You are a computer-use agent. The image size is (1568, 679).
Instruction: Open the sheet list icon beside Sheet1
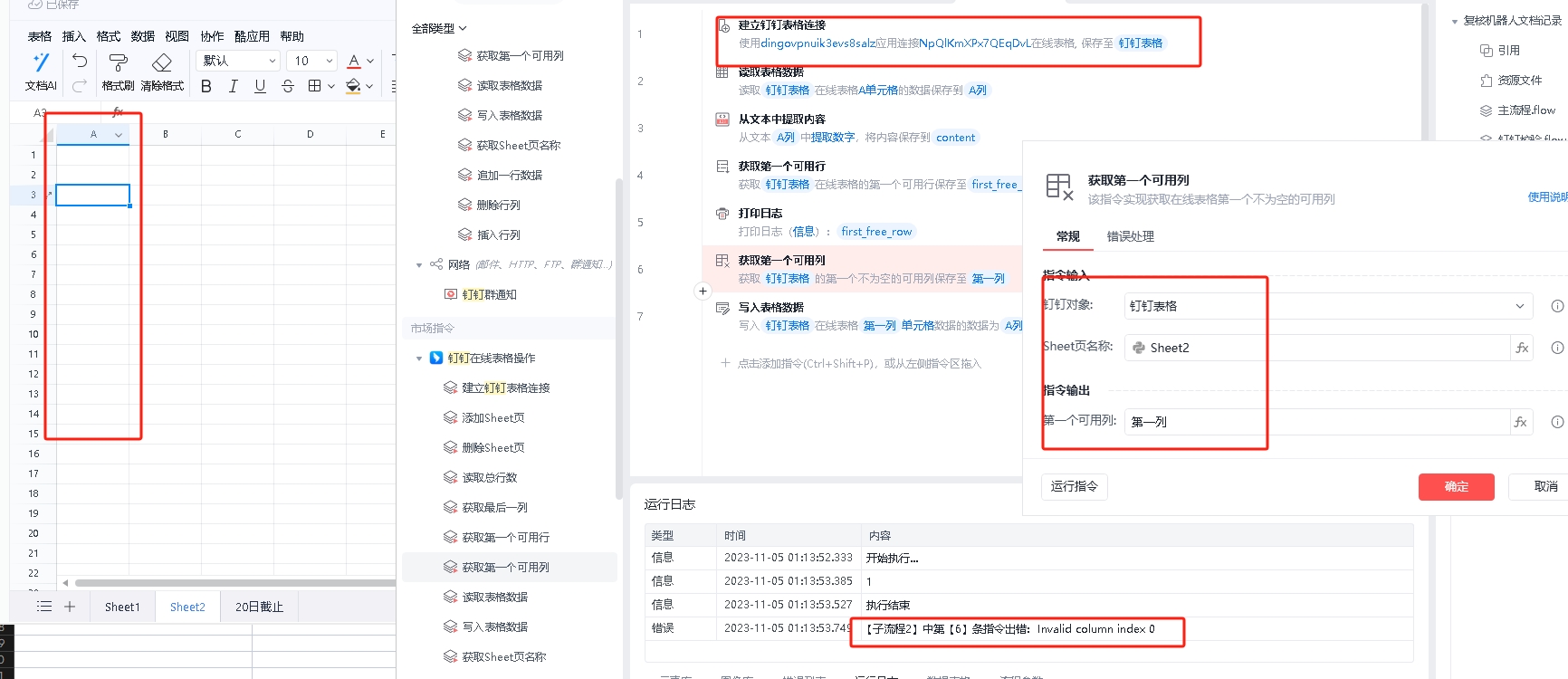[43, 607]
